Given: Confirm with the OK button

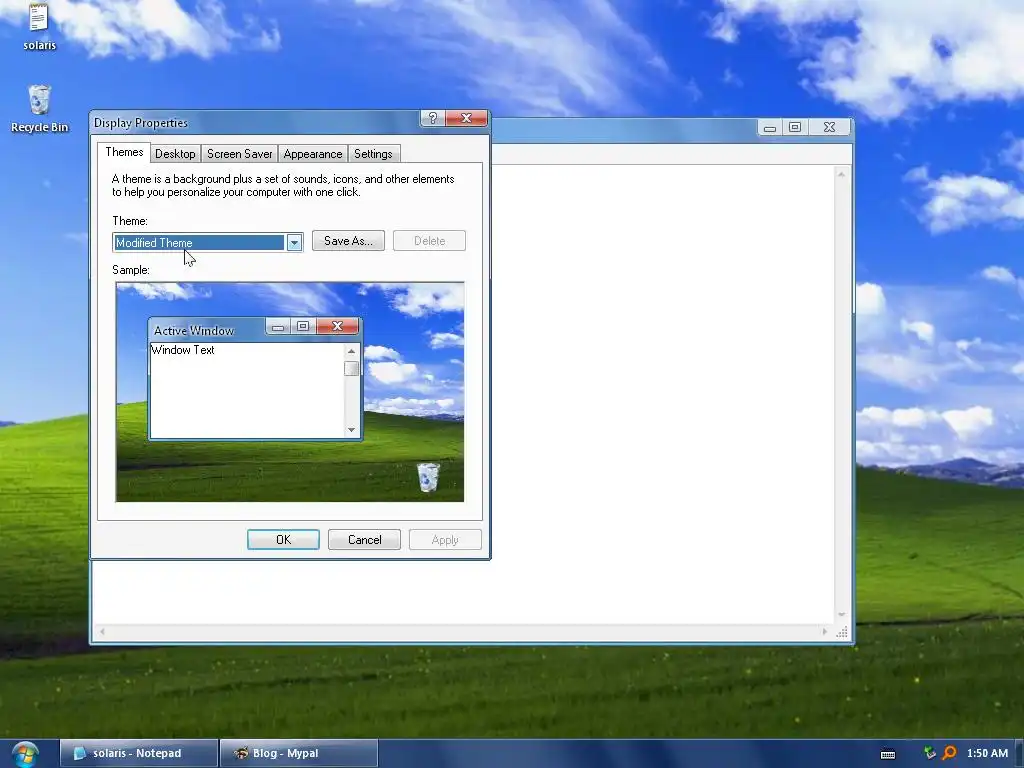Looking at the screenshot, I should 283,540.
